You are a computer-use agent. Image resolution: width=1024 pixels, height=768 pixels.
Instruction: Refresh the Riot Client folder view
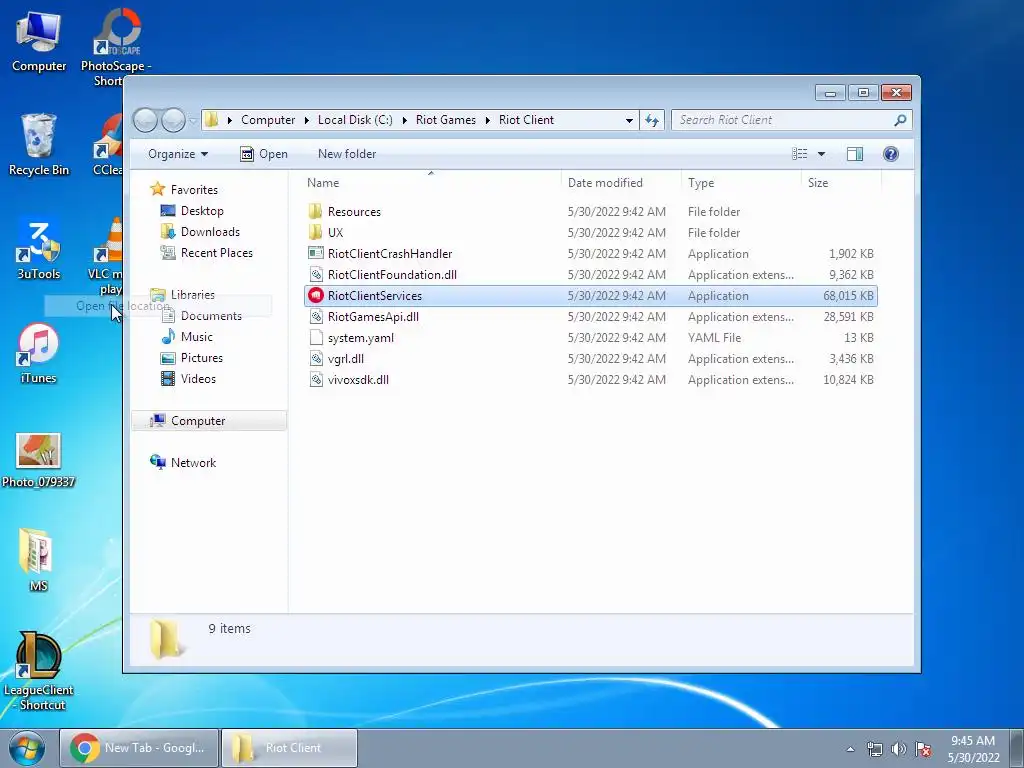pyautogui.click(x=652, y=120)
